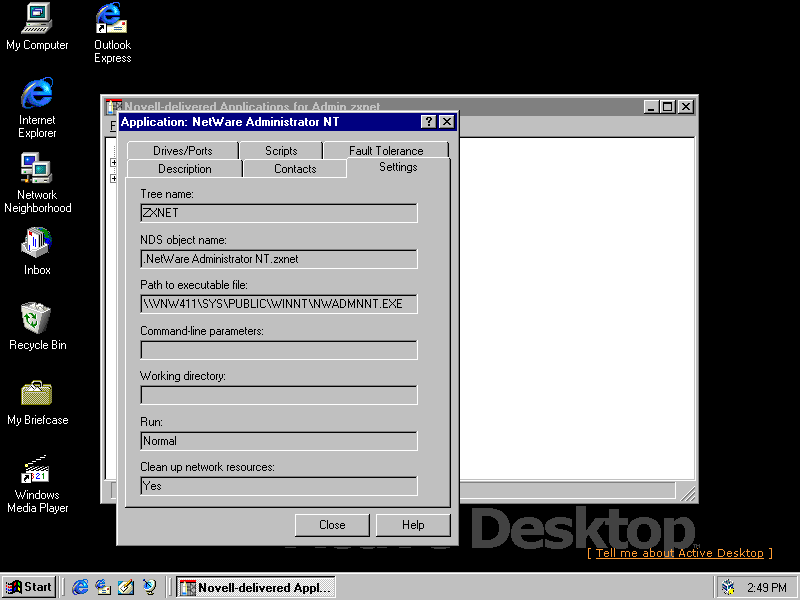Switch to the Contacts tab
Viewport: 800px width, 600px height.
click(295, 169)
